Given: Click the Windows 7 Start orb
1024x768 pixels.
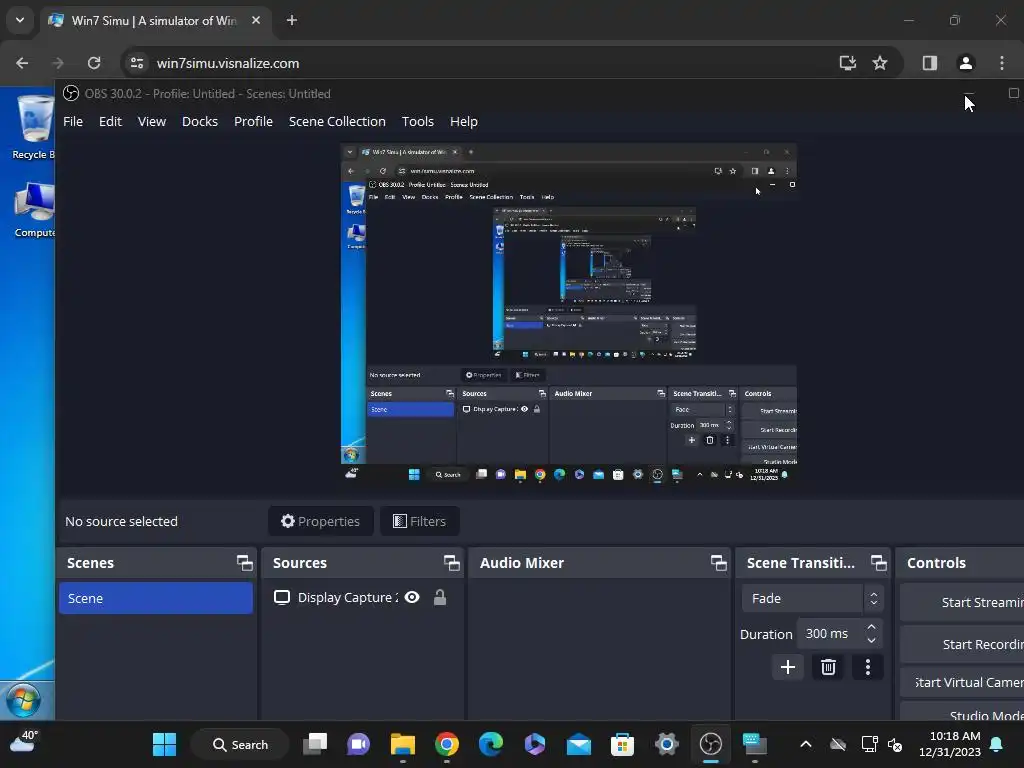Looking at the screenshot, I should tap(24, 701).
